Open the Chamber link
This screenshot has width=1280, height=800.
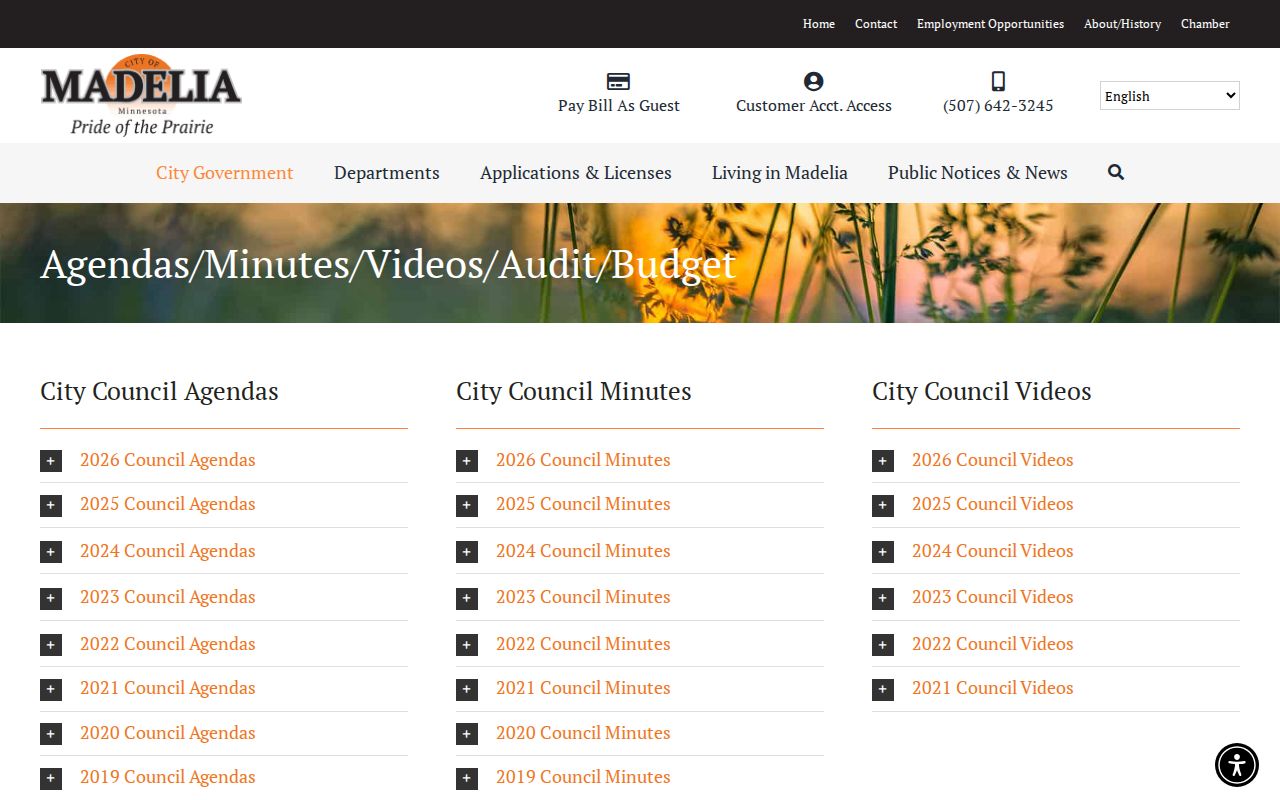1205,24
